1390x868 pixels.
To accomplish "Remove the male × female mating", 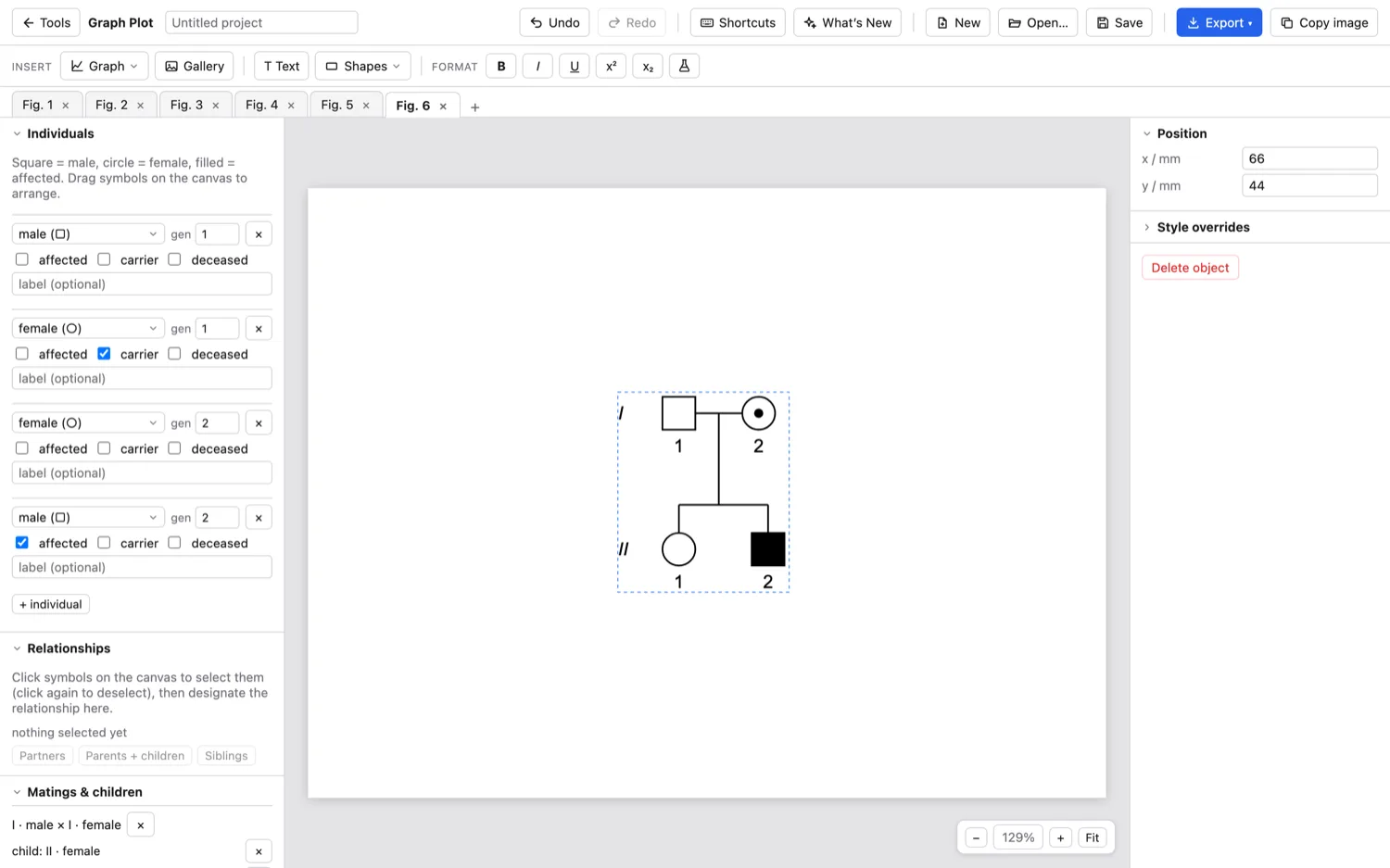I will point(141,824).
